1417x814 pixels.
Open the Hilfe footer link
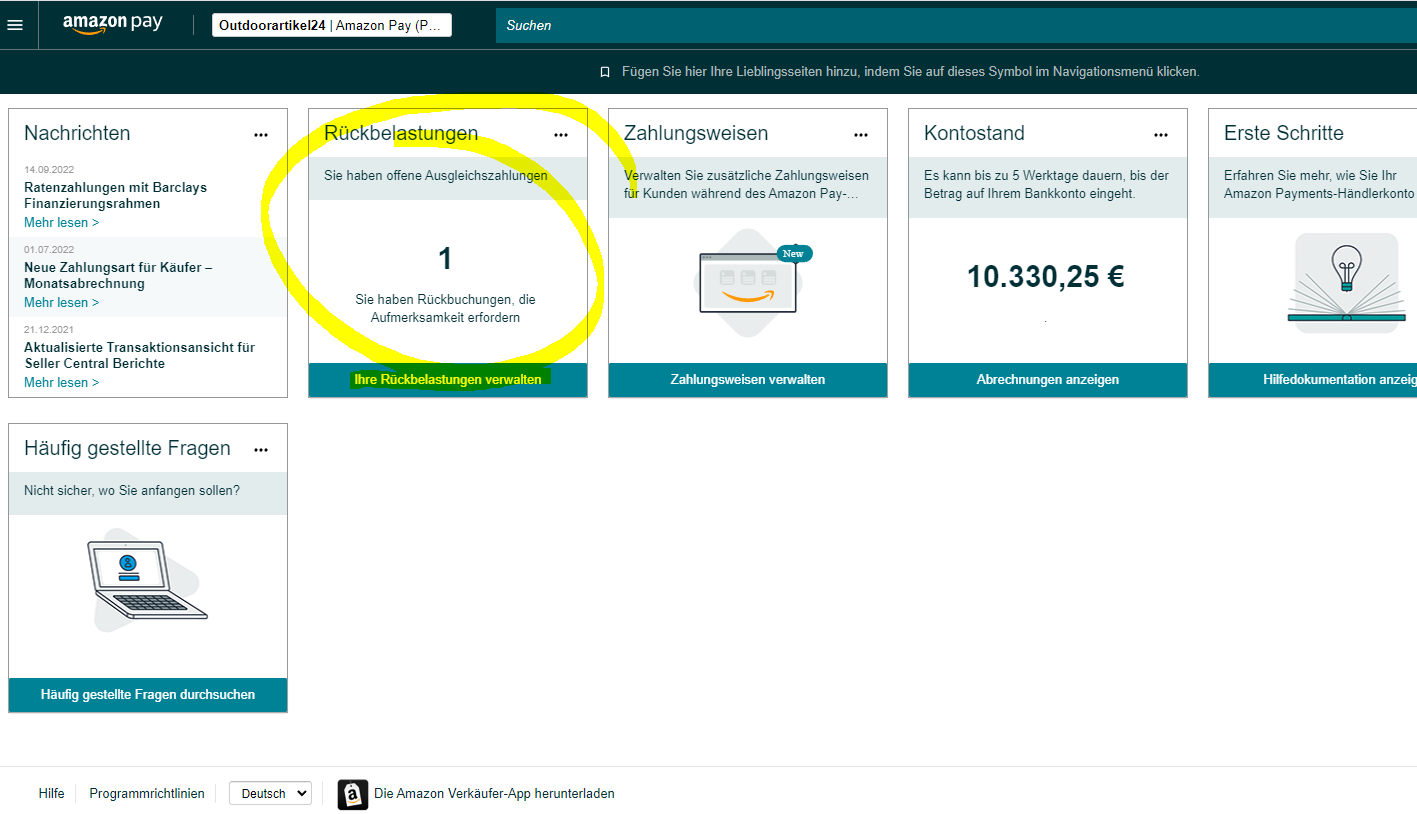pyautogui.click(x=52, y=793)
